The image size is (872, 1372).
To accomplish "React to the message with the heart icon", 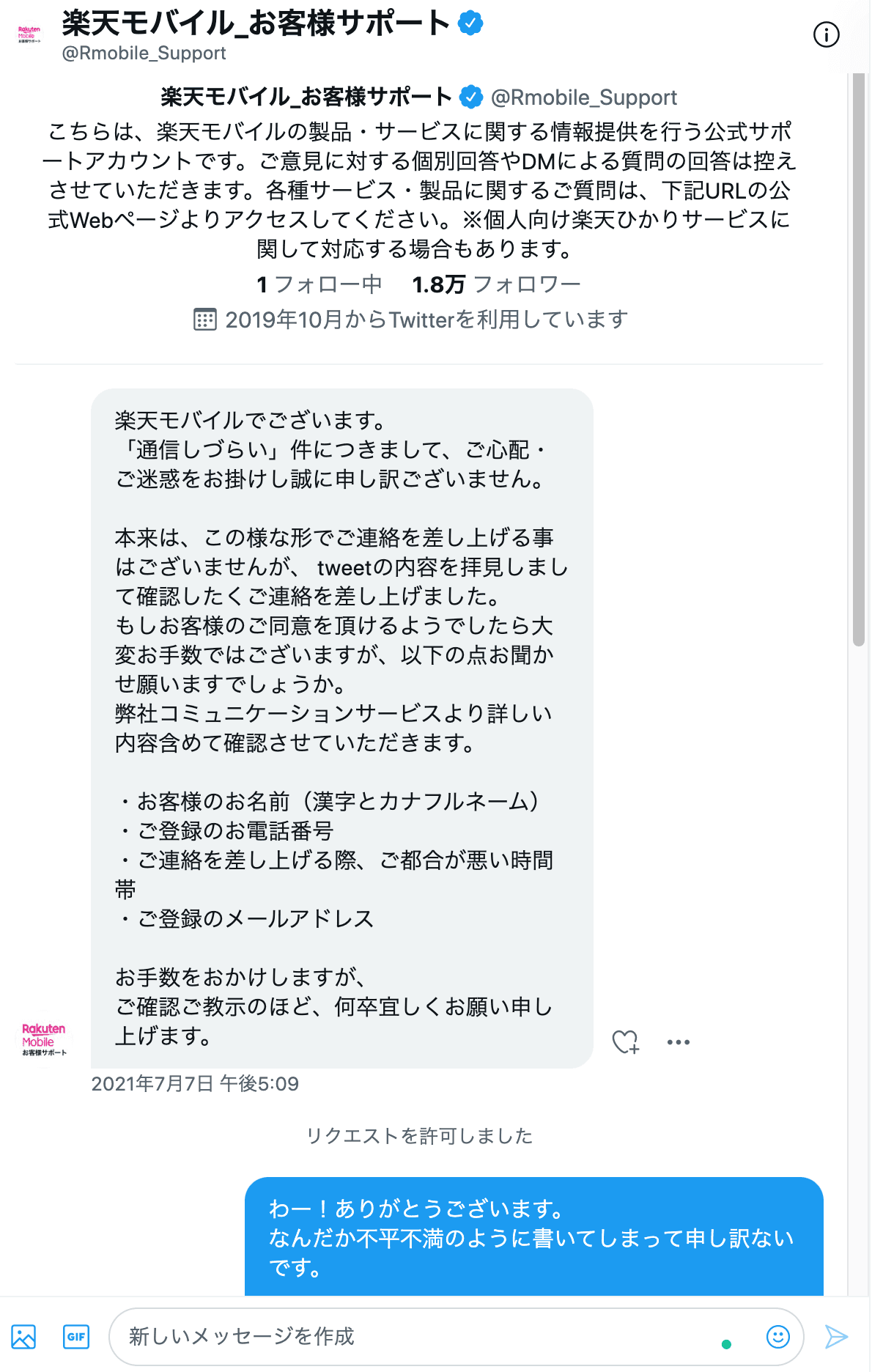I will [x=625, y=1041].
